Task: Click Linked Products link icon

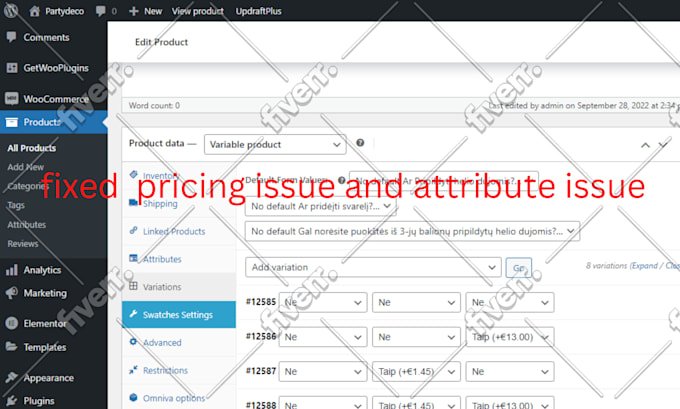Action: [134, 230]
